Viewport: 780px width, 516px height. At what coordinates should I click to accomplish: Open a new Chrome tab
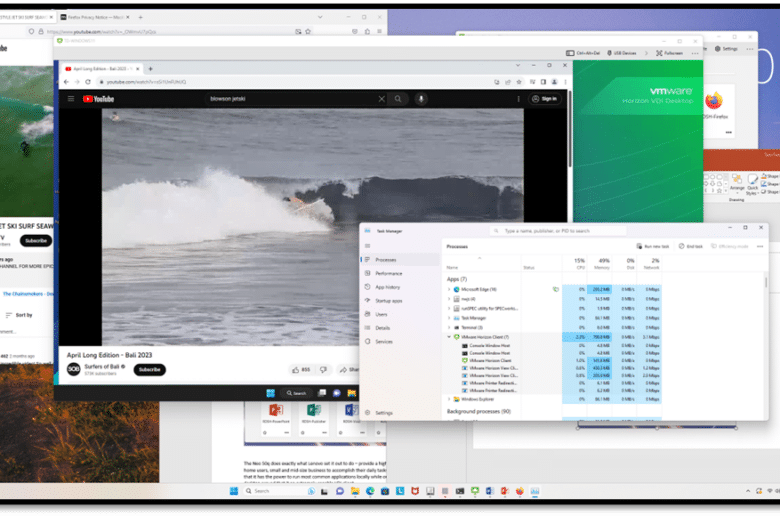pyautogui.click(x=150, y=69)
